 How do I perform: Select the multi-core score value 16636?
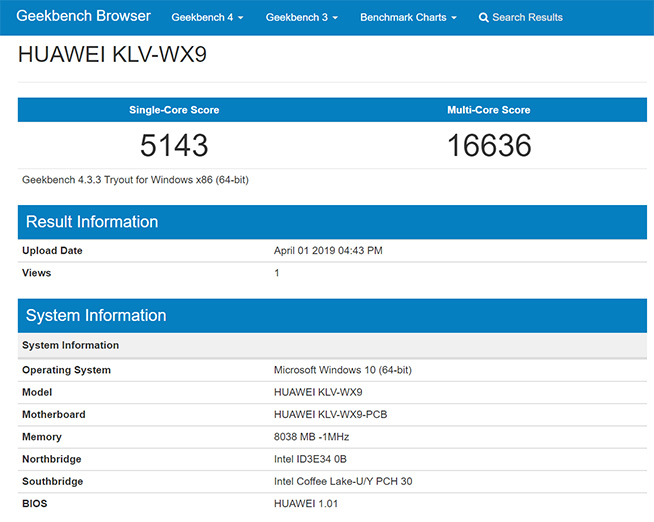(x=488, y=146)
